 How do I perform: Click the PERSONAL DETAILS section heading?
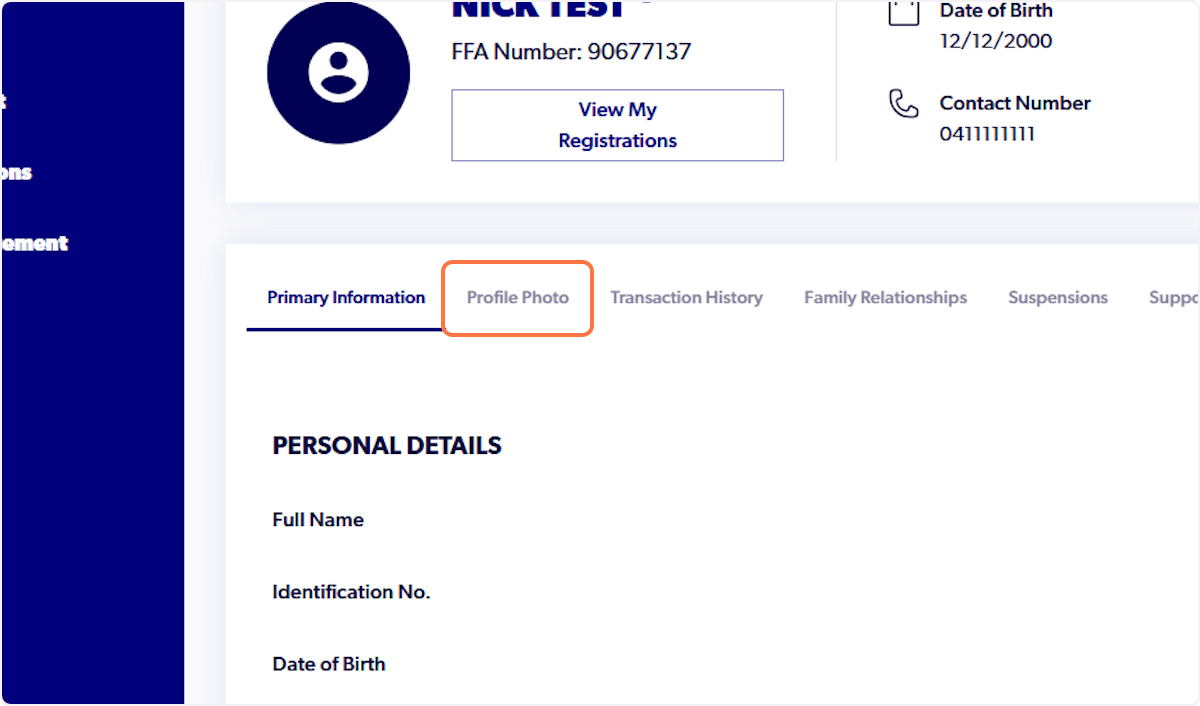[x=387, y=446]
